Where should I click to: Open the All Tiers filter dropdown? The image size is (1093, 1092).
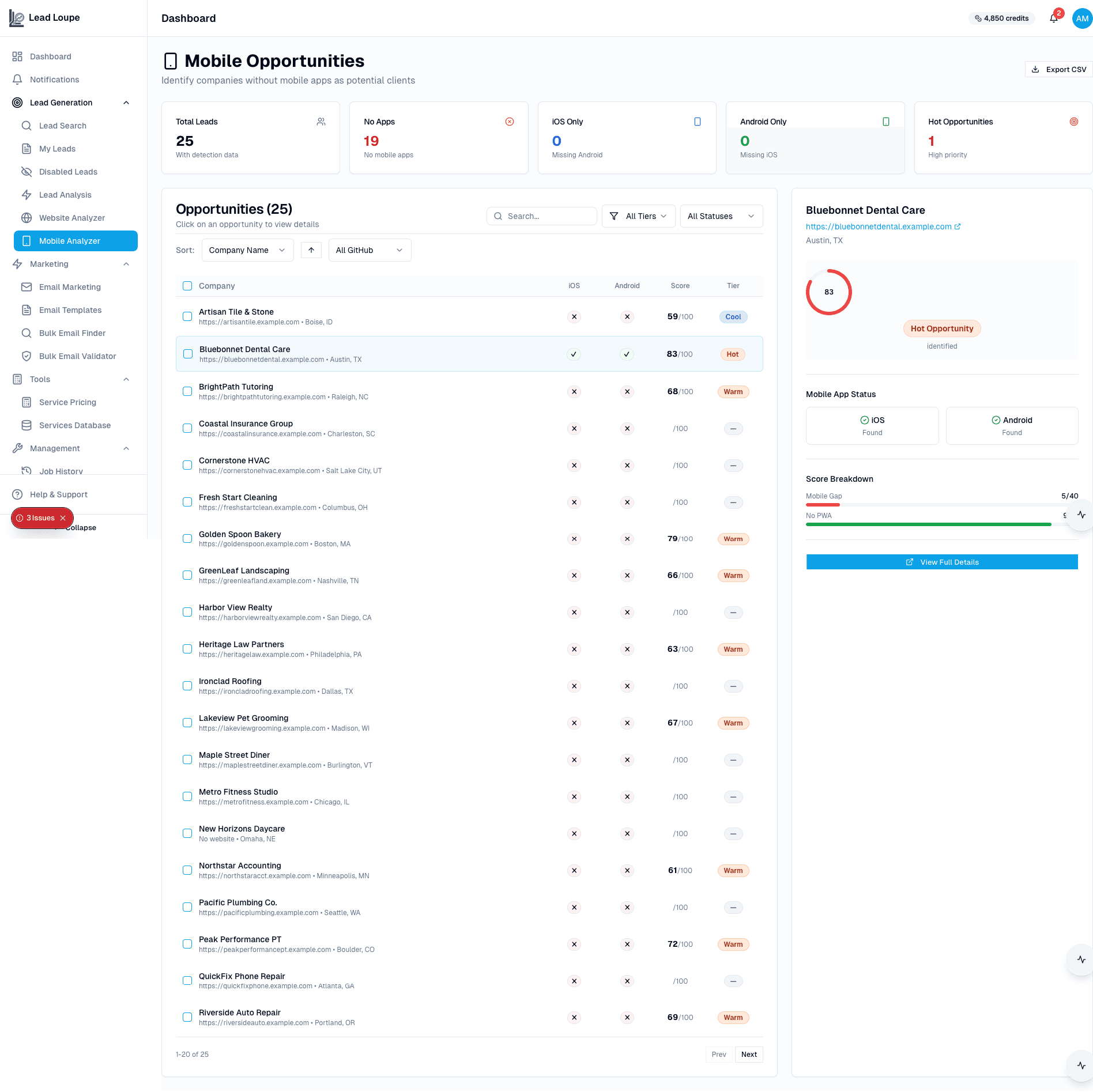coord(639,216)
